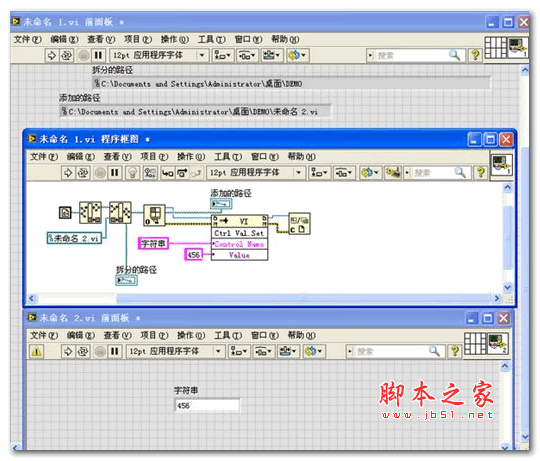Screen dimensions: 540x461
Task: Open 查看 menu in block diagram window
Action: tap(117, 157)
